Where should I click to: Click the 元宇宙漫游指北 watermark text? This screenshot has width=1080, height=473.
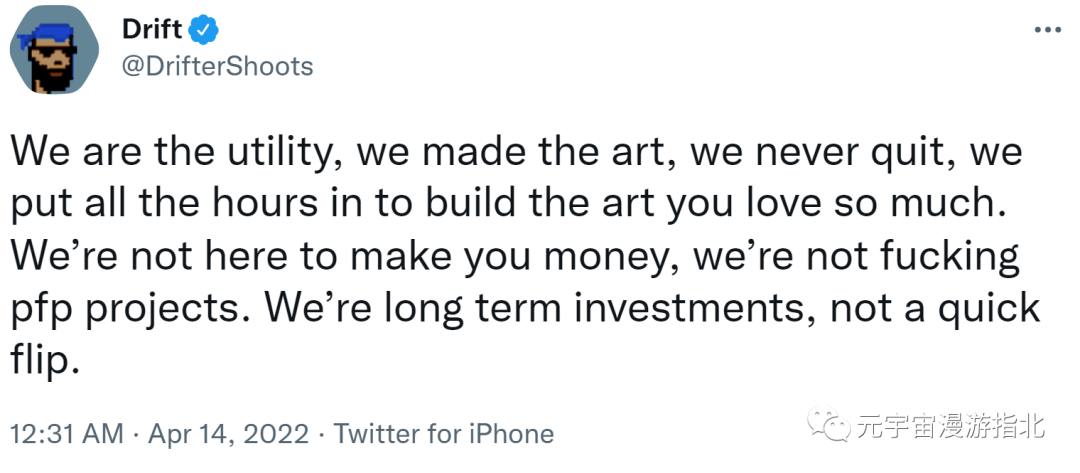949,427
